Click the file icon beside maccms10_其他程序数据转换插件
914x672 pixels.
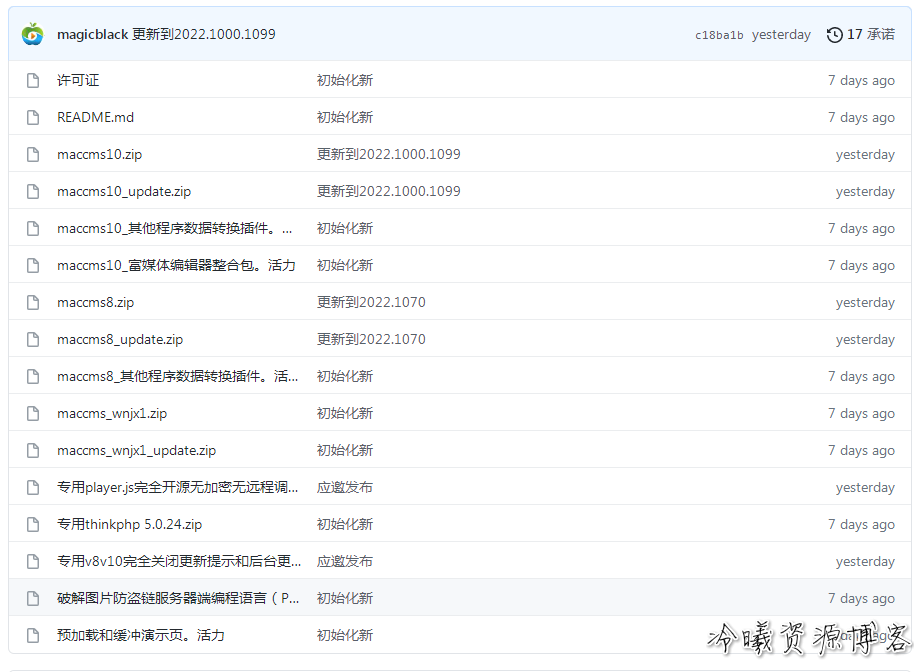tap(33, 228)
